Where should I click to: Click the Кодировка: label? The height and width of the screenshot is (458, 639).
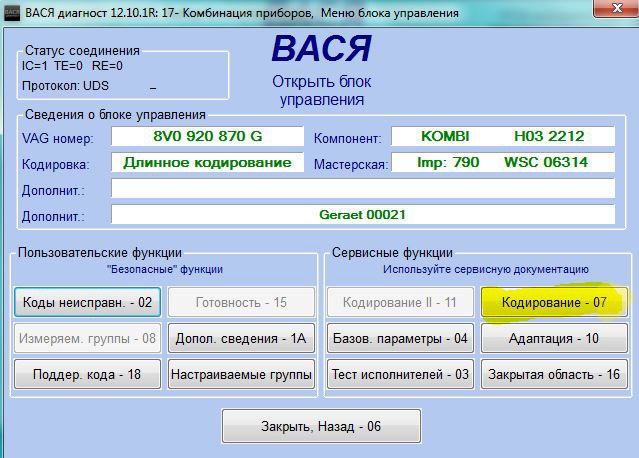click(55, 164)
